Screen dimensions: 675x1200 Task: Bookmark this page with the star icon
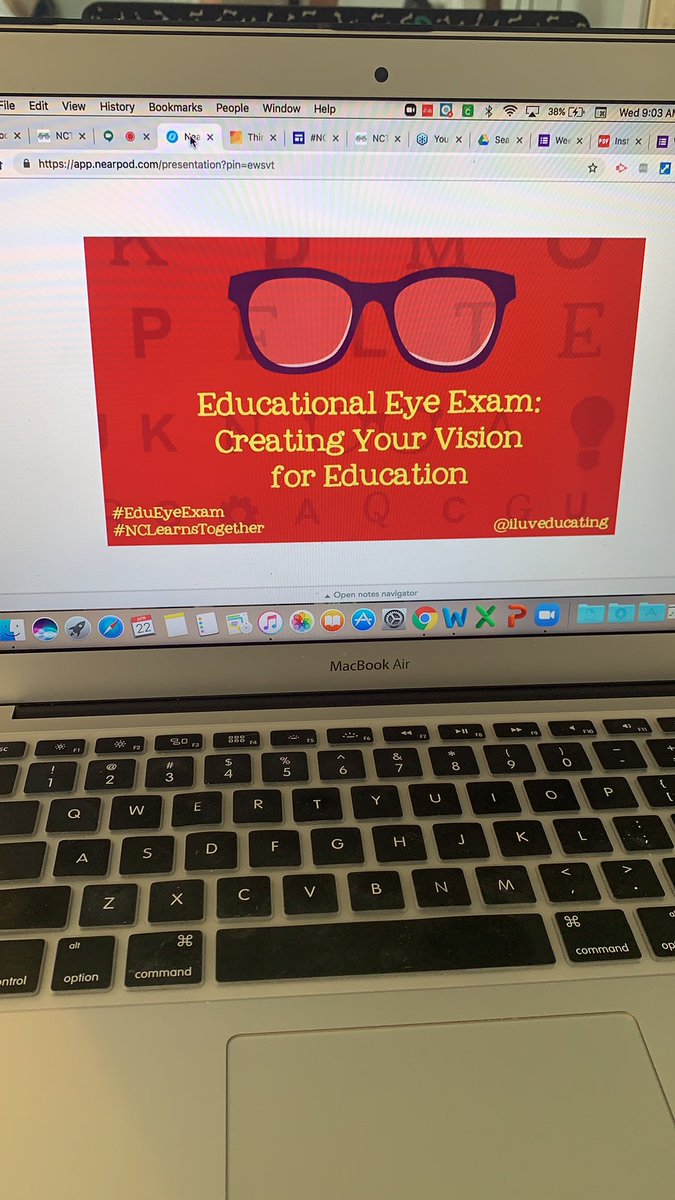click(x=593, y=168)
